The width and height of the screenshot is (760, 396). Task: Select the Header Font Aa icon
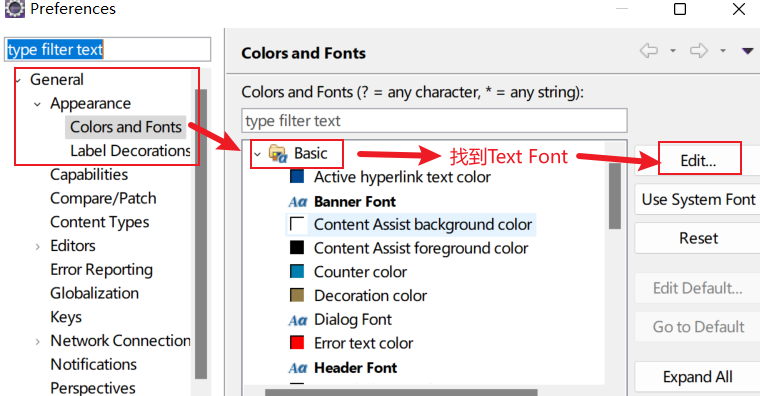click(x=298, y=368)
